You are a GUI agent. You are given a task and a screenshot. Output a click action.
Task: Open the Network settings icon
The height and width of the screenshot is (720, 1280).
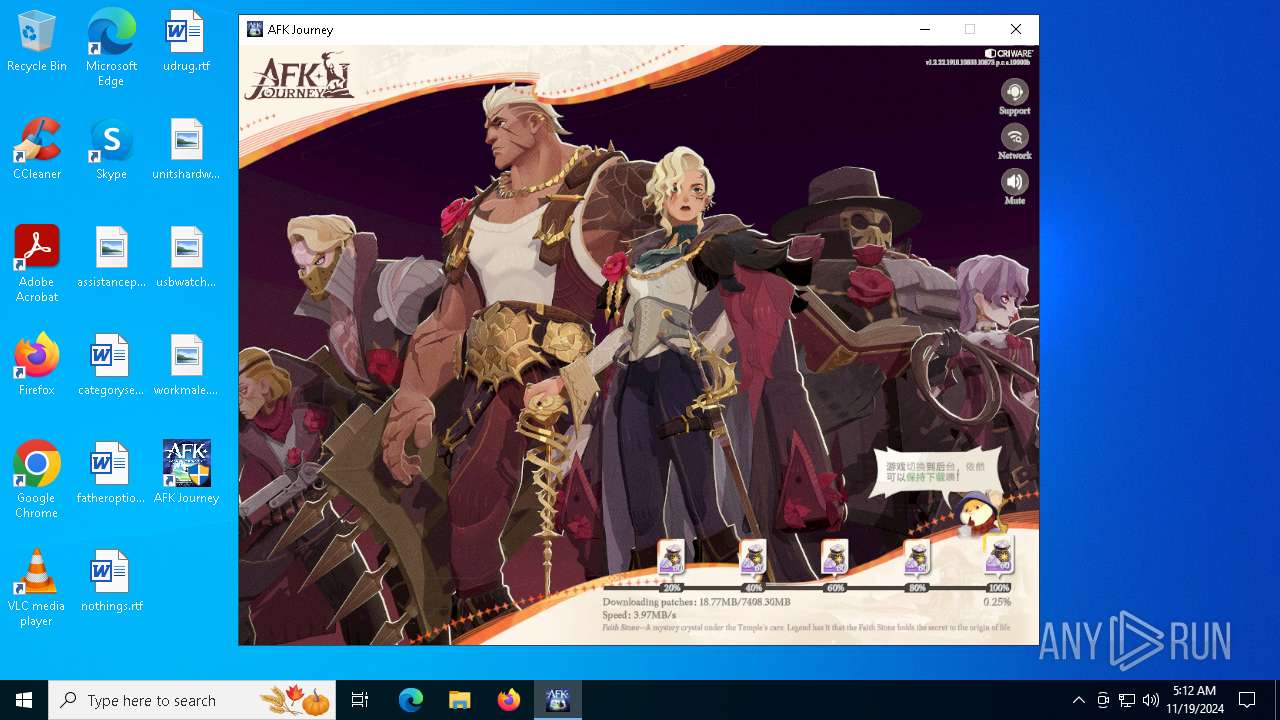coord(1014,142)
